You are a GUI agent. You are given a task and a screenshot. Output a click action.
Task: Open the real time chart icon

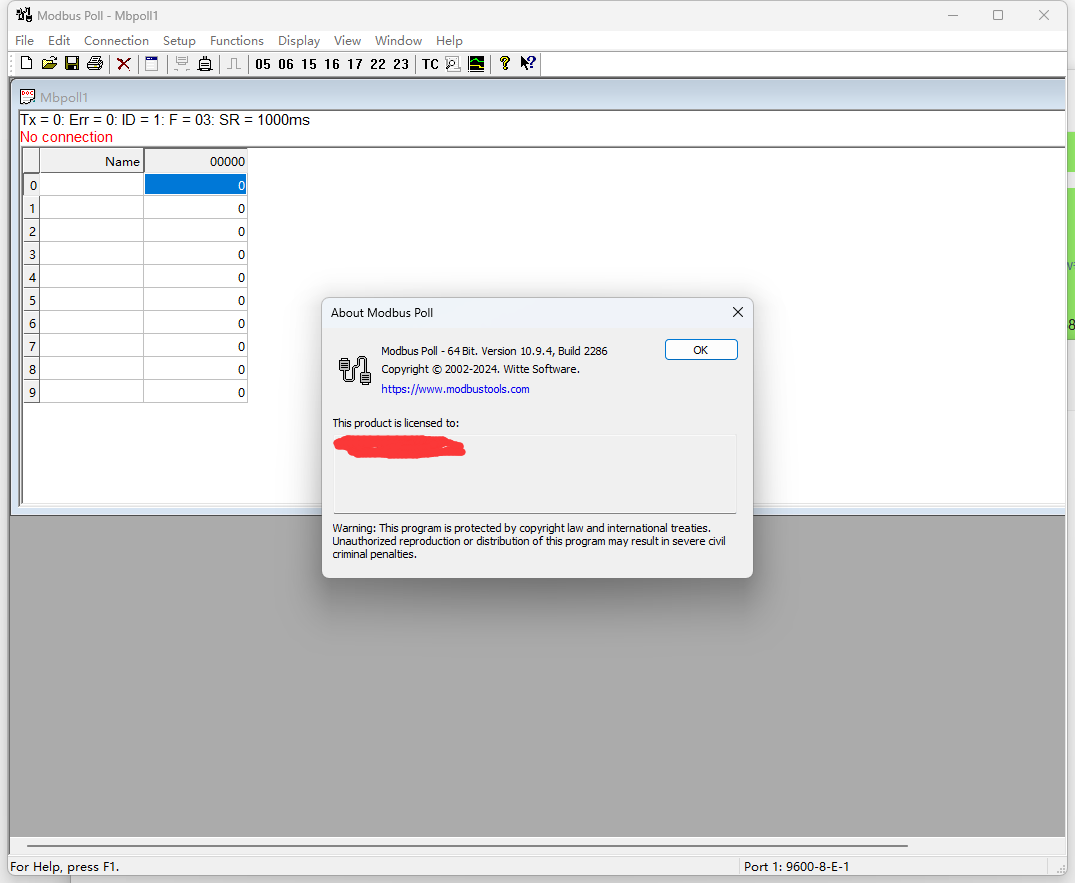click(x=476, y=64)
